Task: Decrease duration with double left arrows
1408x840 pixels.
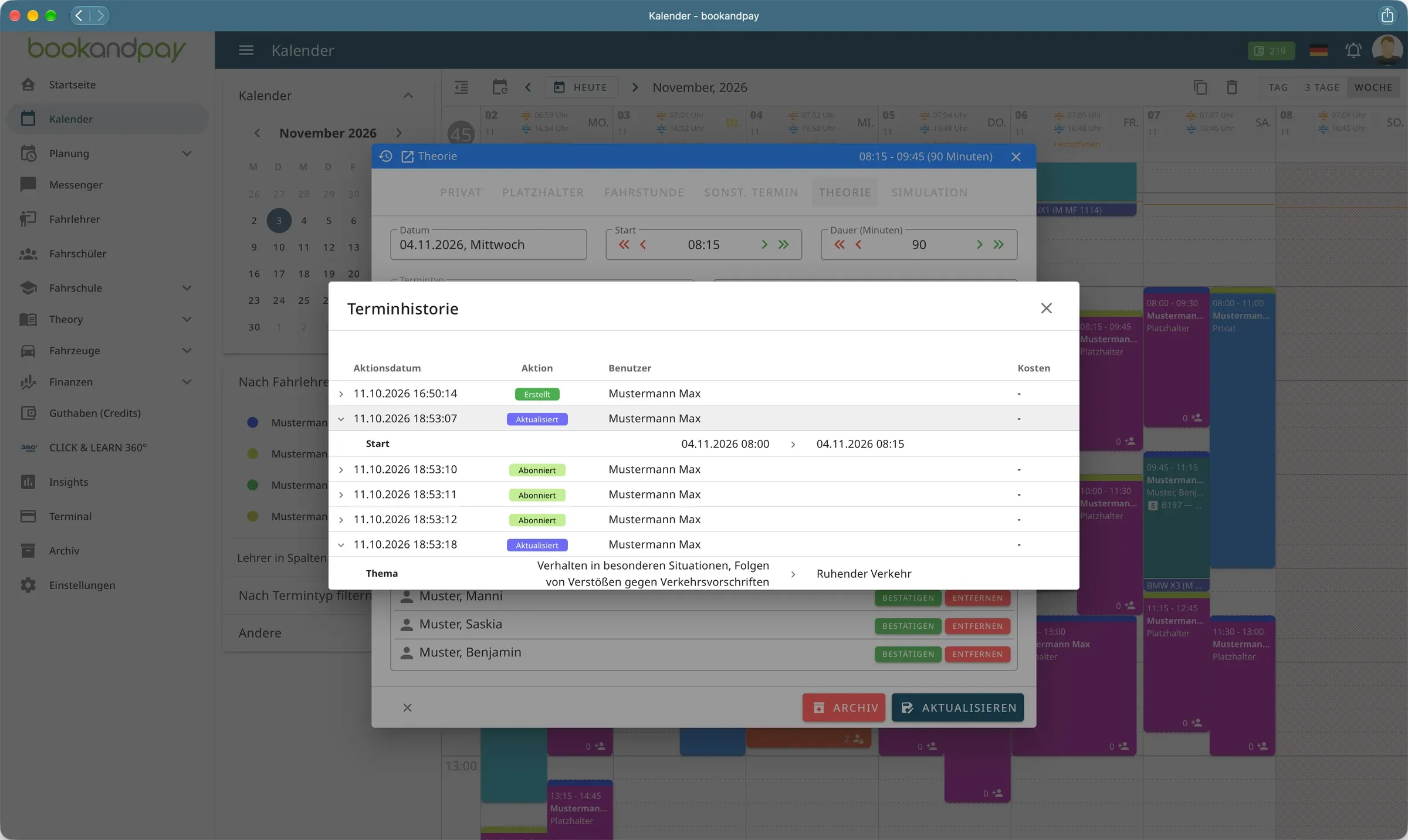Action: tap(840, 245)
